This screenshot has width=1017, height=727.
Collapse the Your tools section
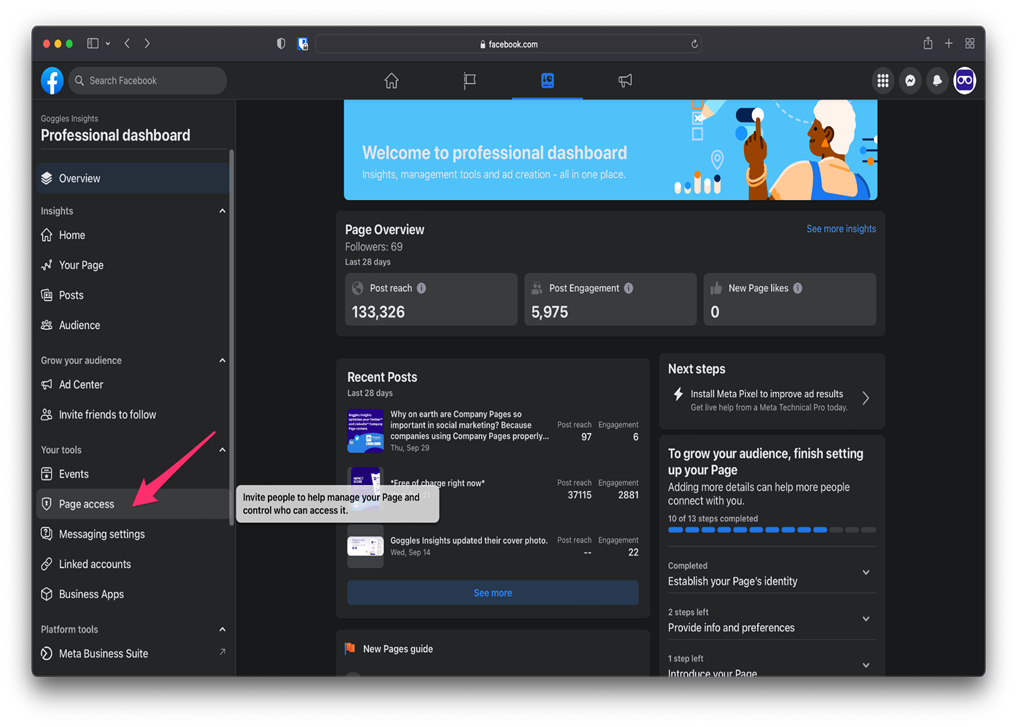(x=222, y=450)
